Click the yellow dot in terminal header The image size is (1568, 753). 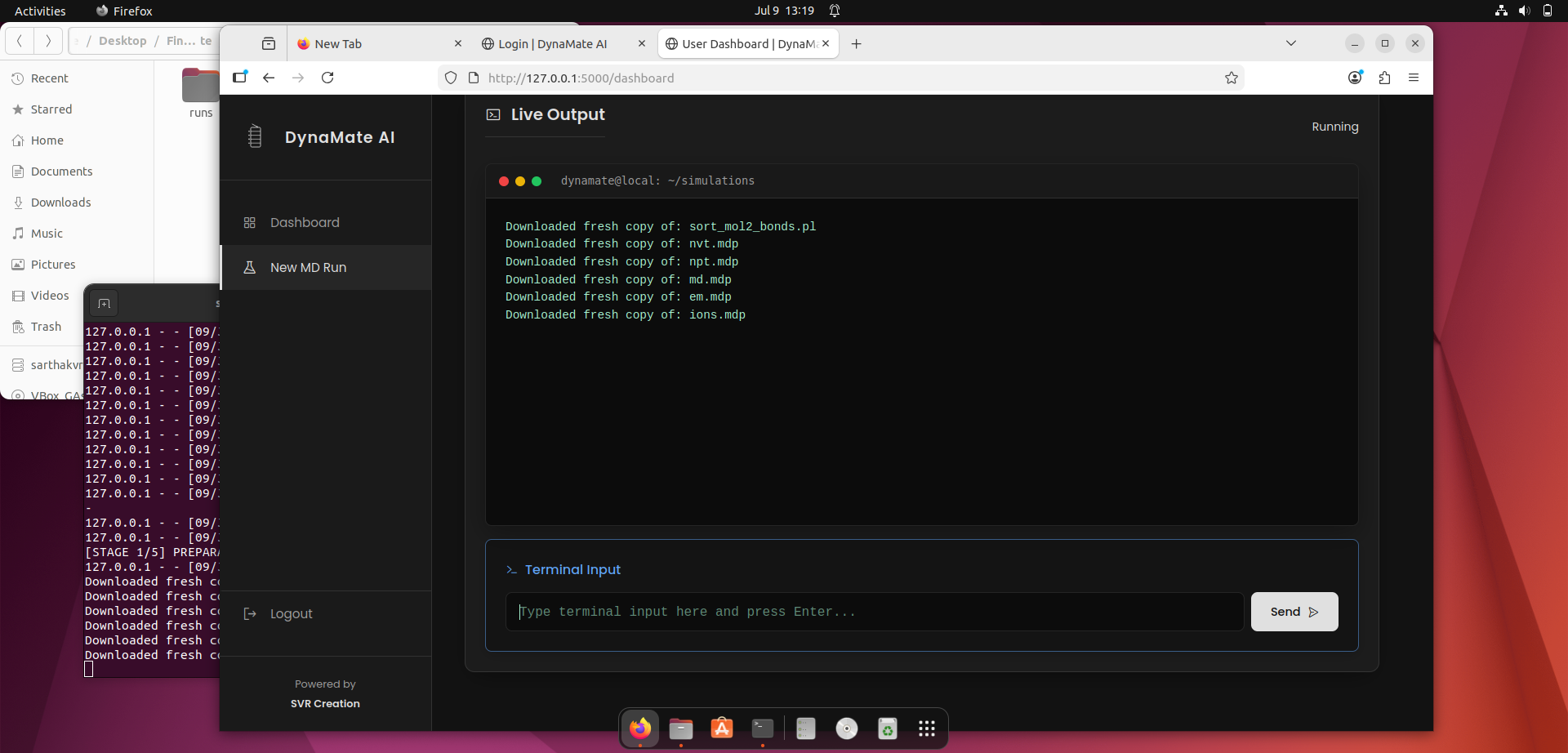coord(520,181)
